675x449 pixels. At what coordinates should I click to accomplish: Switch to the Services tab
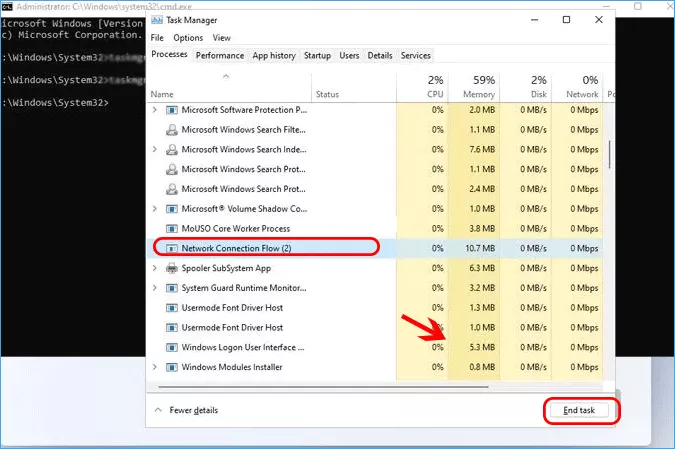pos(415,56)
